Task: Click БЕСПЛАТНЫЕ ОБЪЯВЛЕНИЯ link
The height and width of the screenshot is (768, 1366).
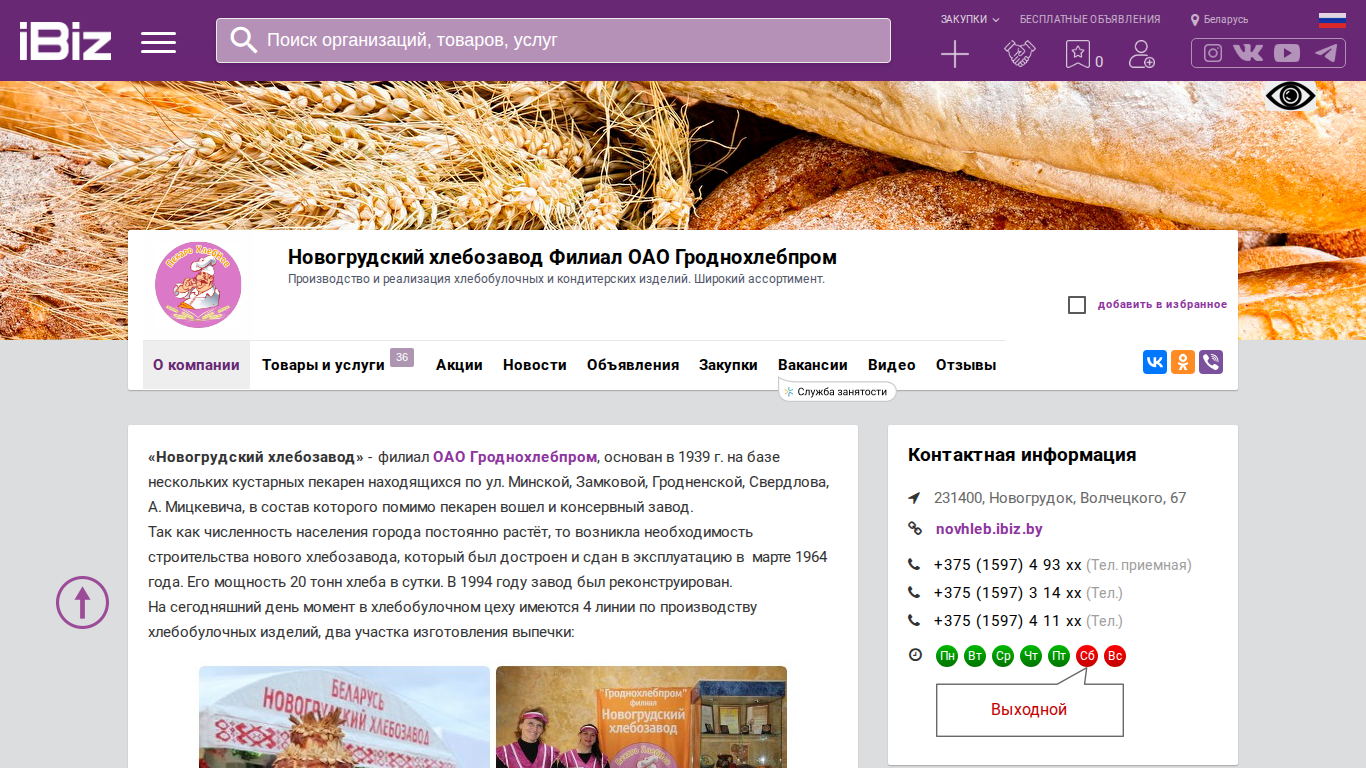Action: (x=1090, y=19)
